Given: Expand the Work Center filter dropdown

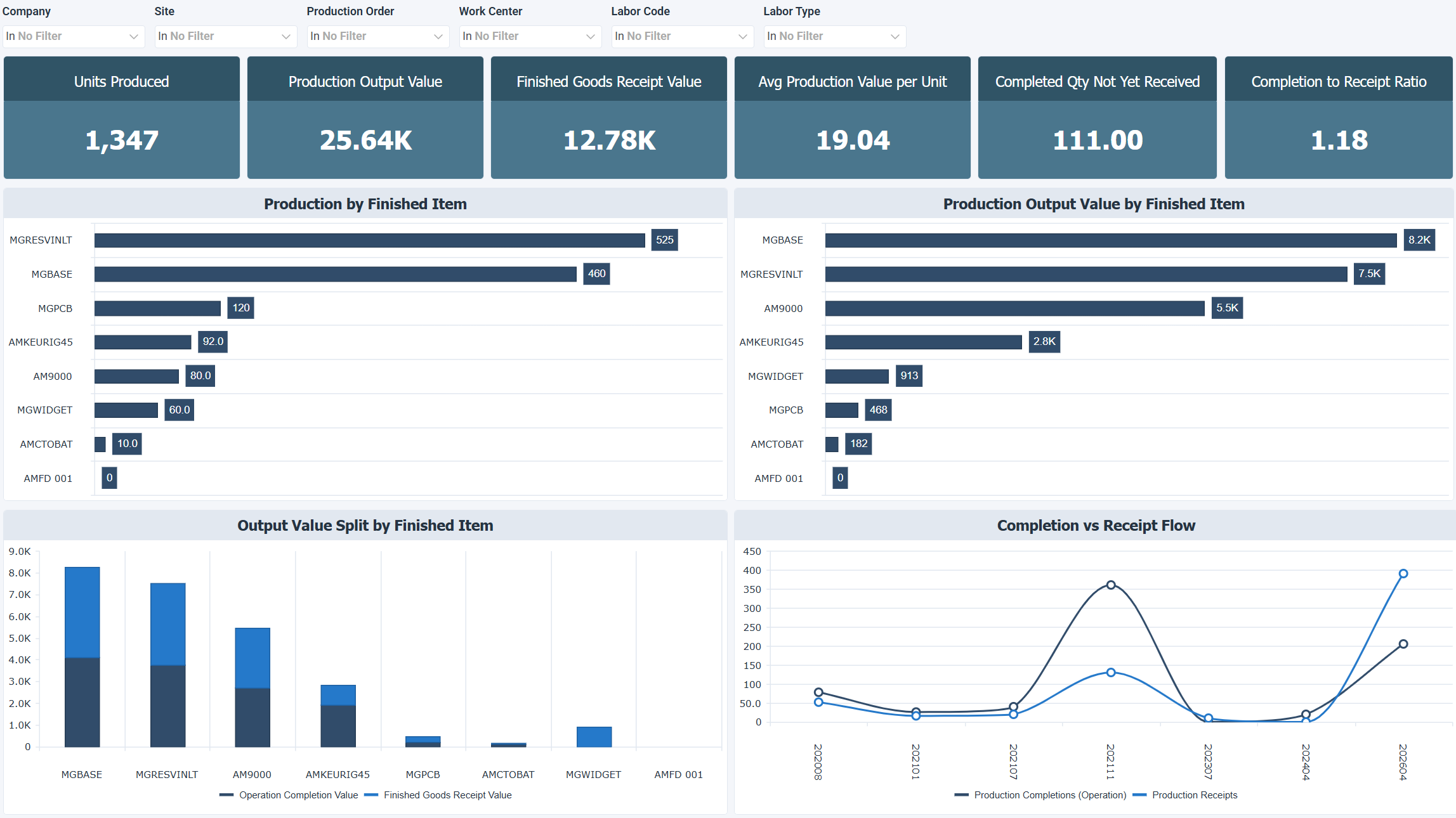Looking at the screenshot, I should pyautogui.click(x=530, y=36).
